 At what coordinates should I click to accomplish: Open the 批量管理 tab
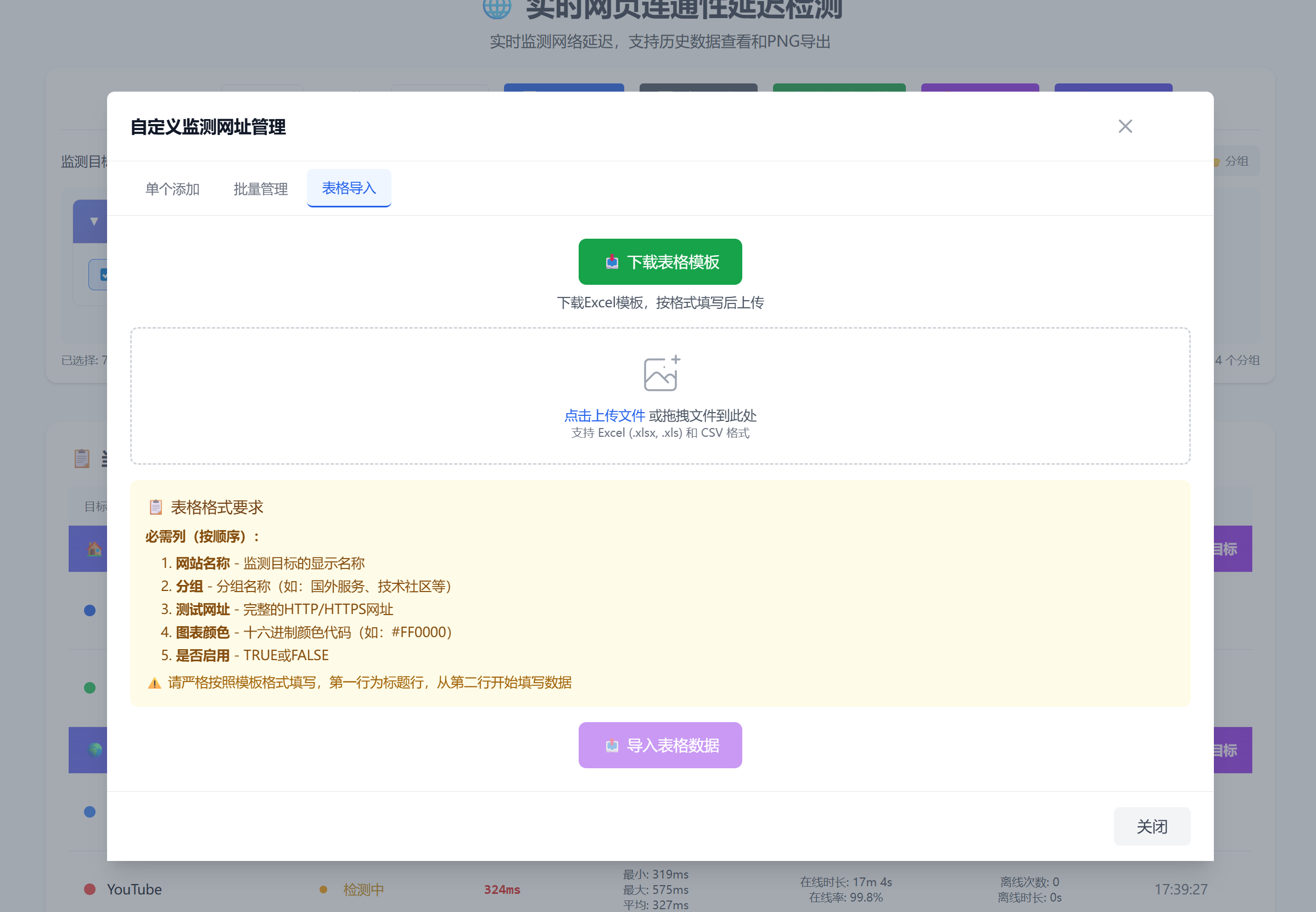tap(261, 189)
